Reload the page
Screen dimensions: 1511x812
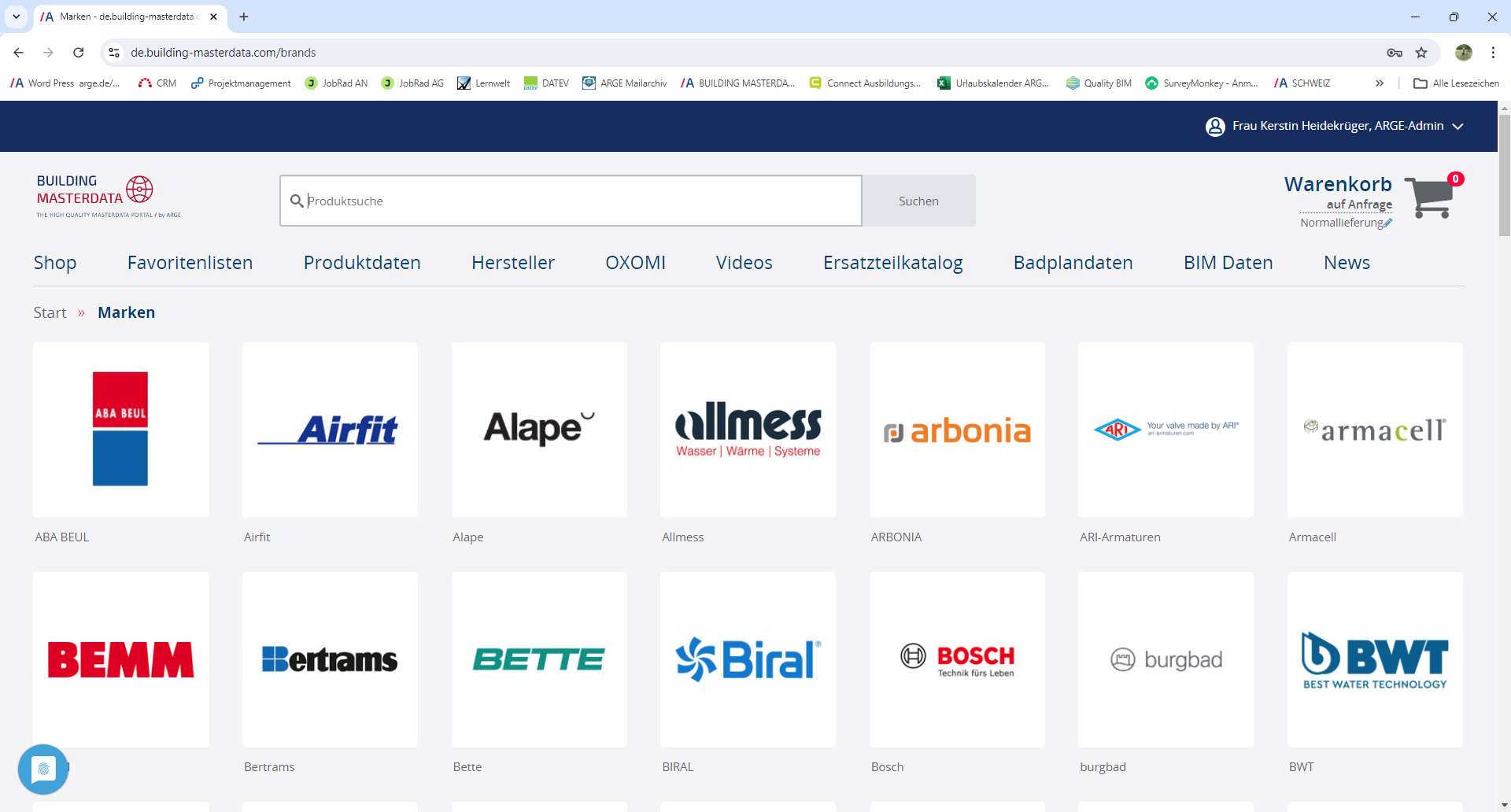point(78,53)
